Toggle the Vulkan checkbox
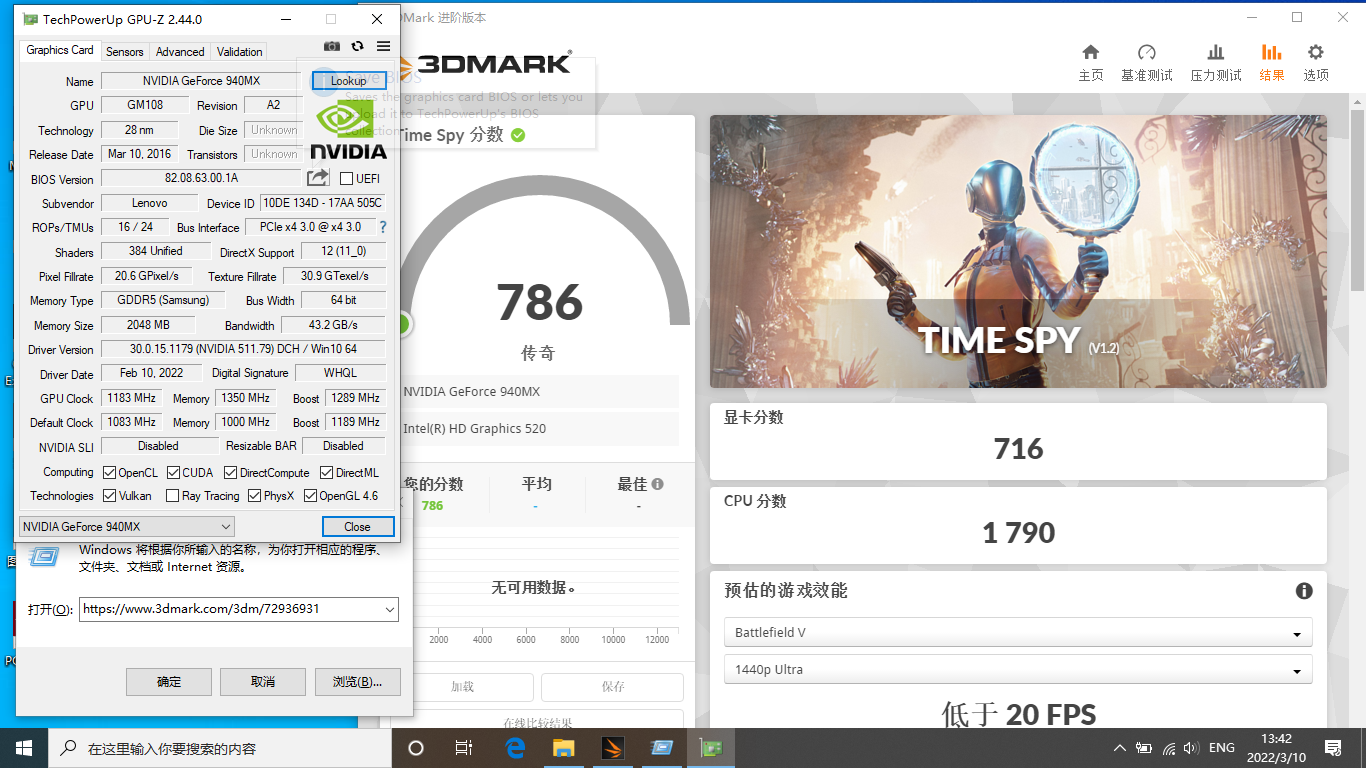Viewport: 1366px width, 768px height. (x=109, y=495)
